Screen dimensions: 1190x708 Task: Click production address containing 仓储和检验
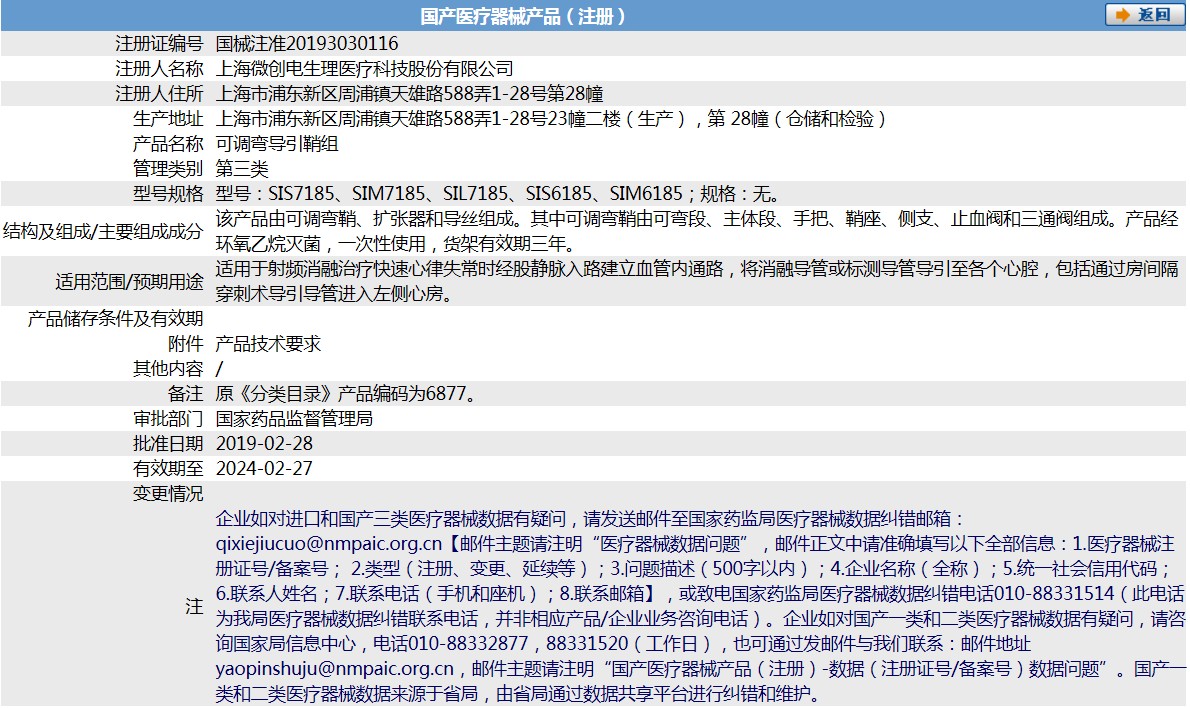(x=551, y=119)
